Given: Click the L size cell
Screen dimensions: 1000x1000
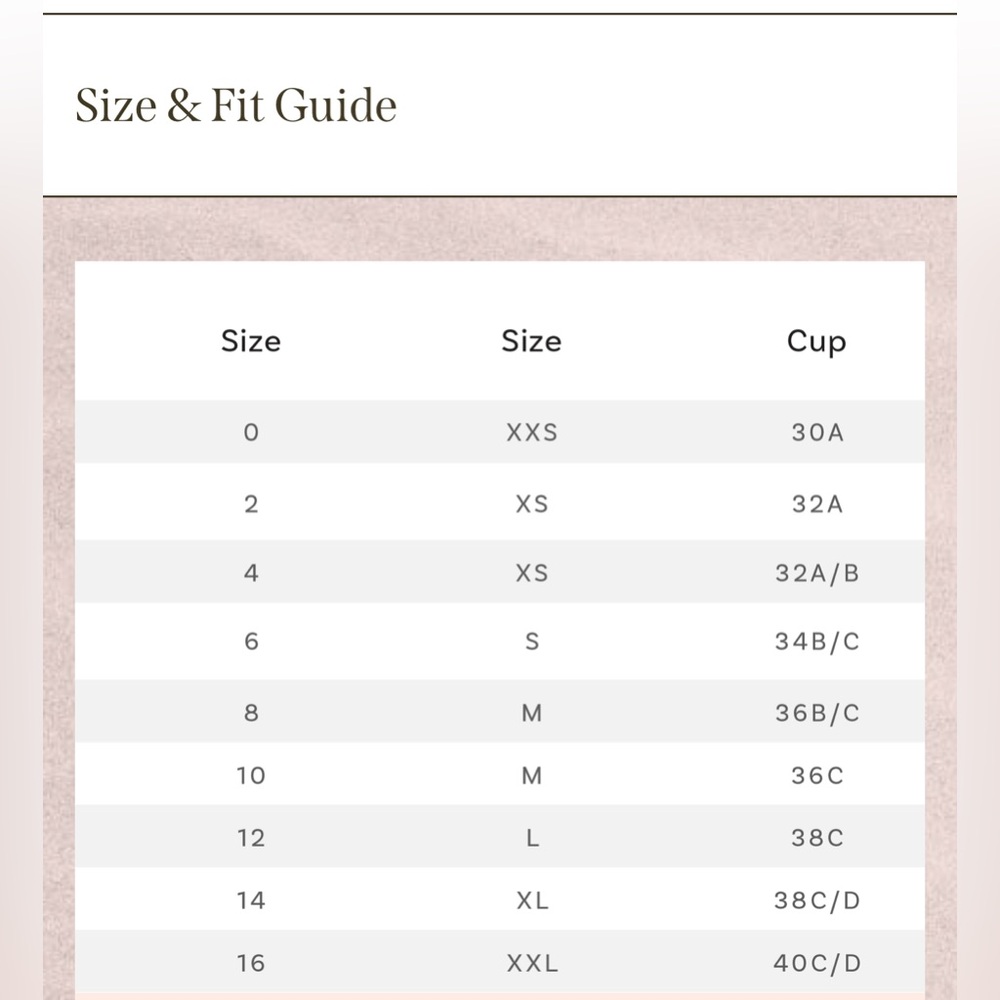Looking at the screenshot, I should 533,837.
